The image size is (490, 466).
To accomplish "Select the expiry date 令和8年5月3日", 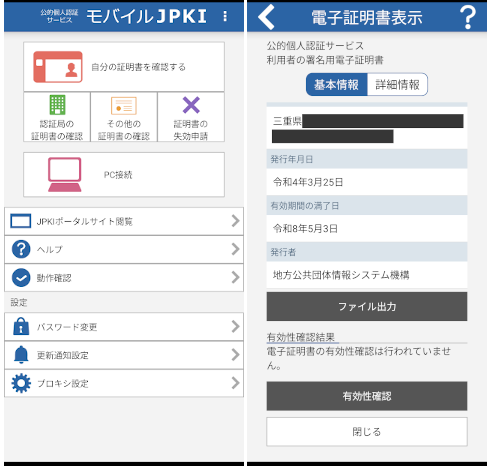I will 305,228.
